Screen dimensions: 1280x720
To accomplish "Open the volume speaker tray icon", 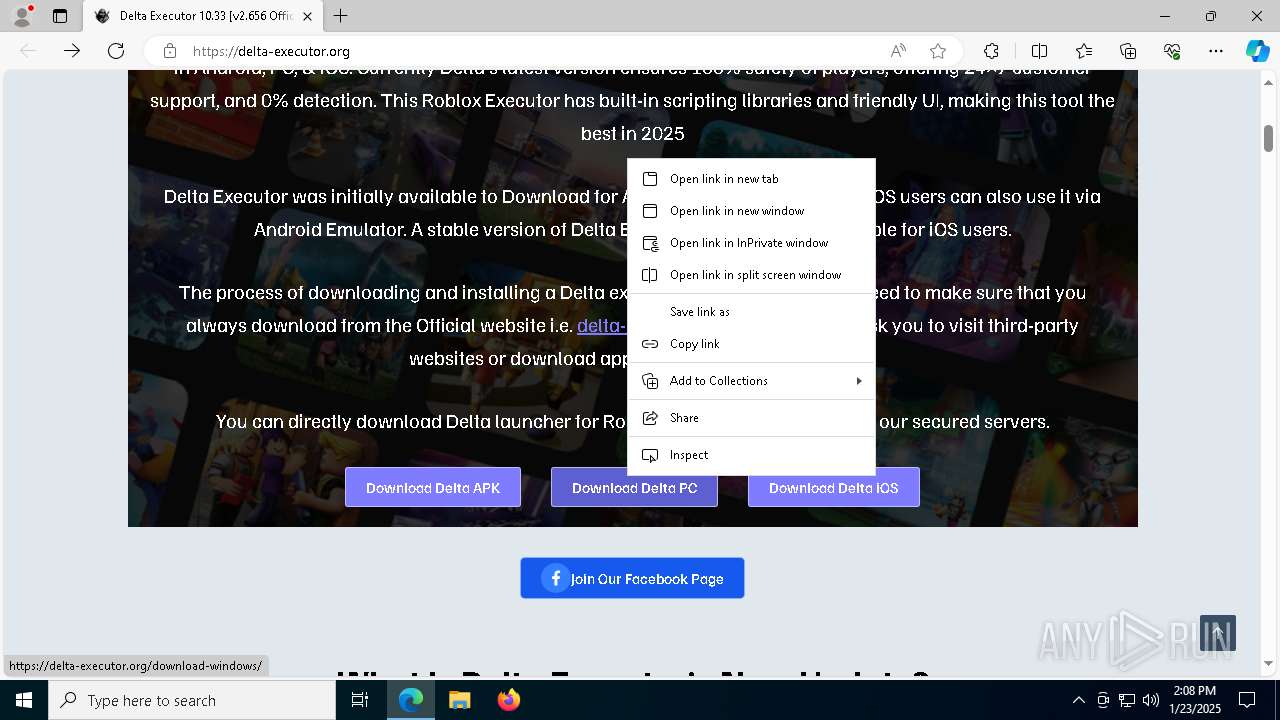I will 1151,700.
